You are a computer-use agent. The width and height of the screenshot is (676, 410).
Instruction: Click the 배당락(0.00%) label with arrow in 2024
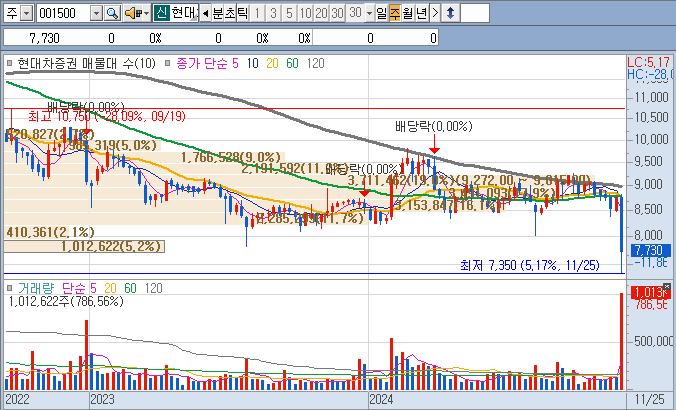434,126
